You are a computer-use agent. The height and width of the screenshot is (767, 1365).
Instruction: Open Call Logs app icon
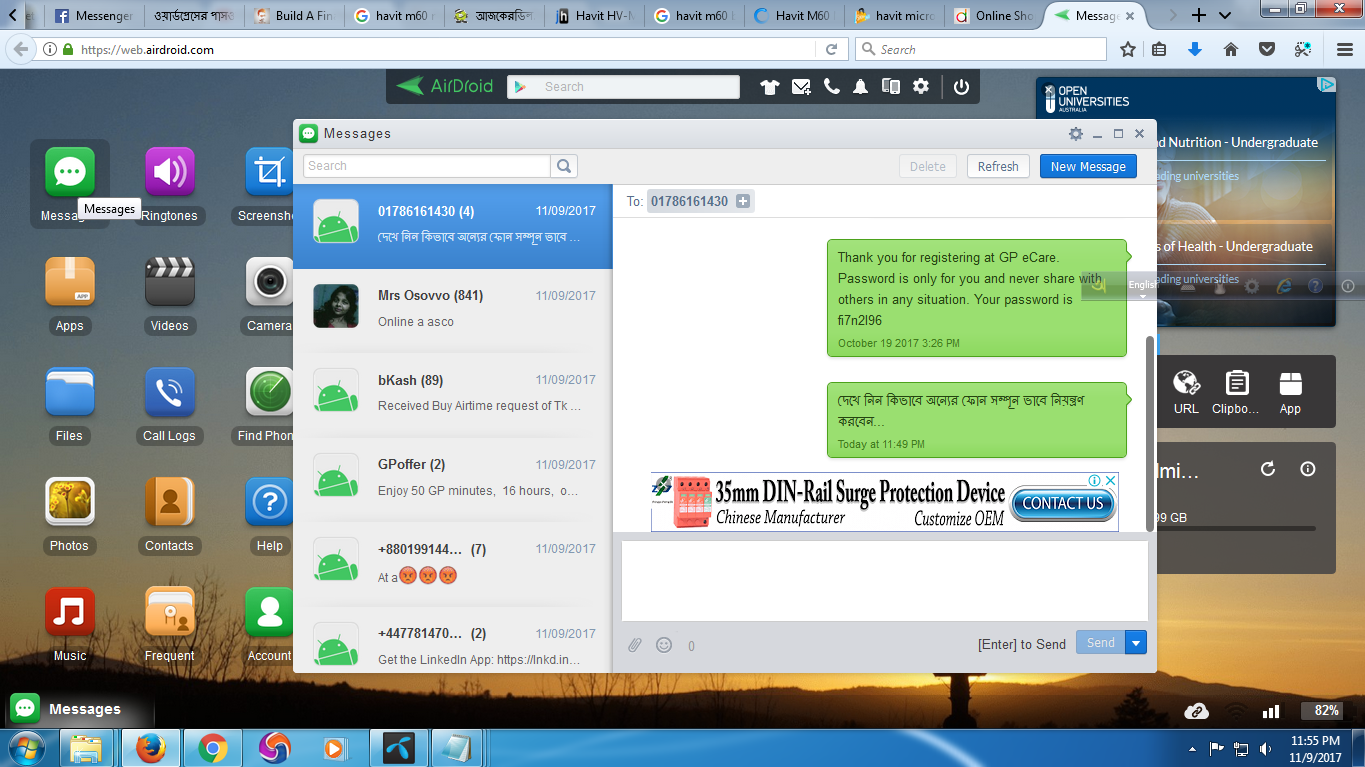169,392
